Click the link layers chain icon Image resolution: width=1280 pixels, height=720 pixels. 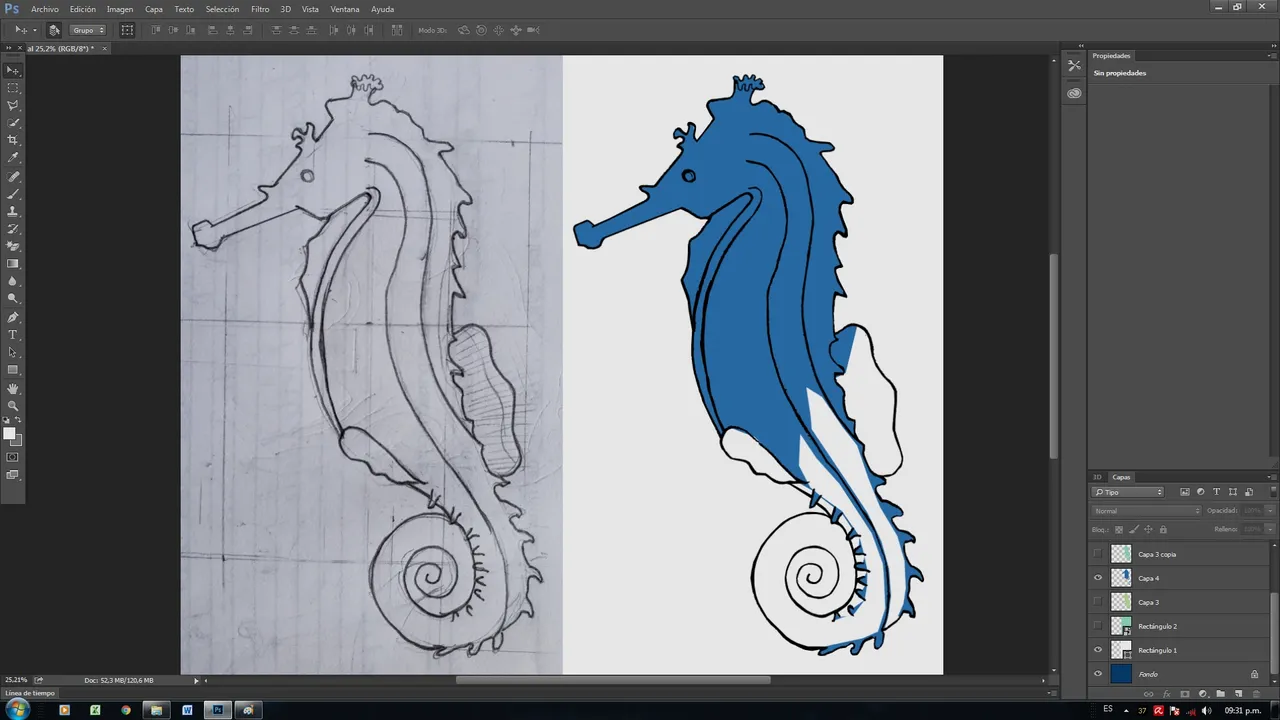(1148, 694)
